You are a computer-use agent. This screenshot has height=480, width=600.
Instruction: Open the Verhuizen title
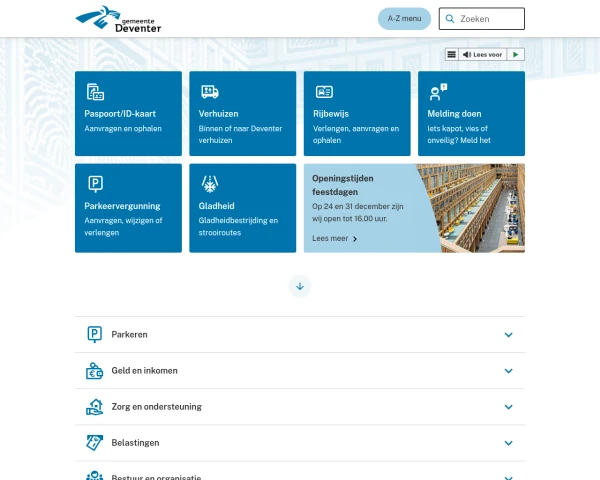218,114
